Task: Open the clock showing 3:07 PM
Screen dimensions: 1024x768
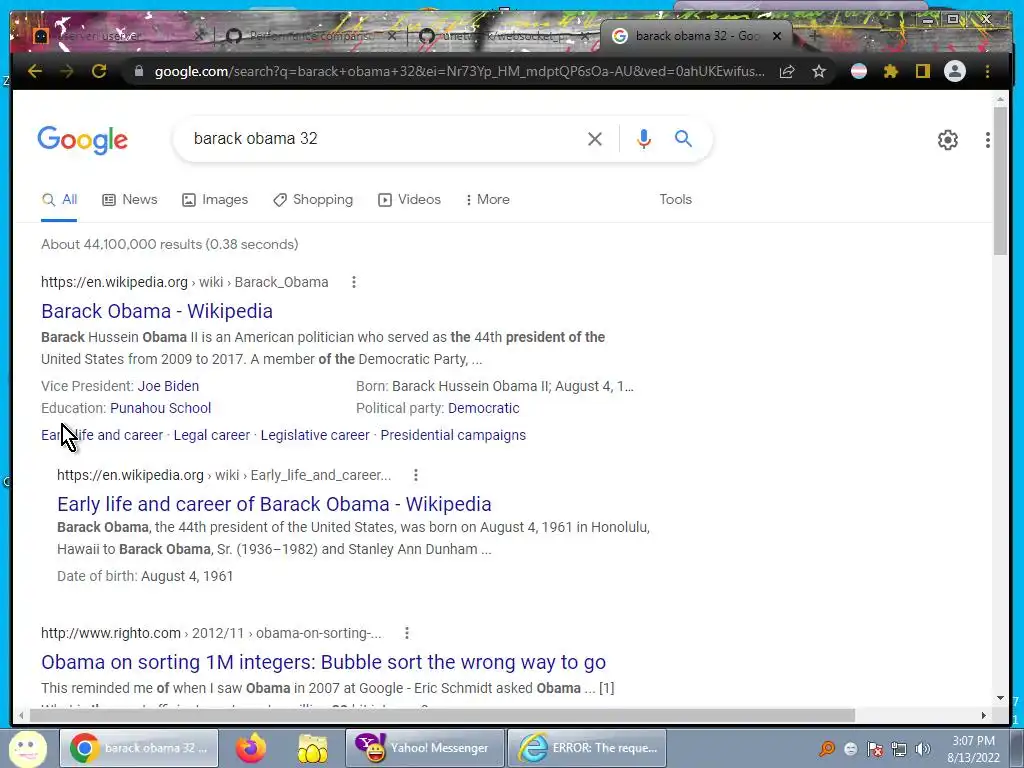Action: (973, 749)
